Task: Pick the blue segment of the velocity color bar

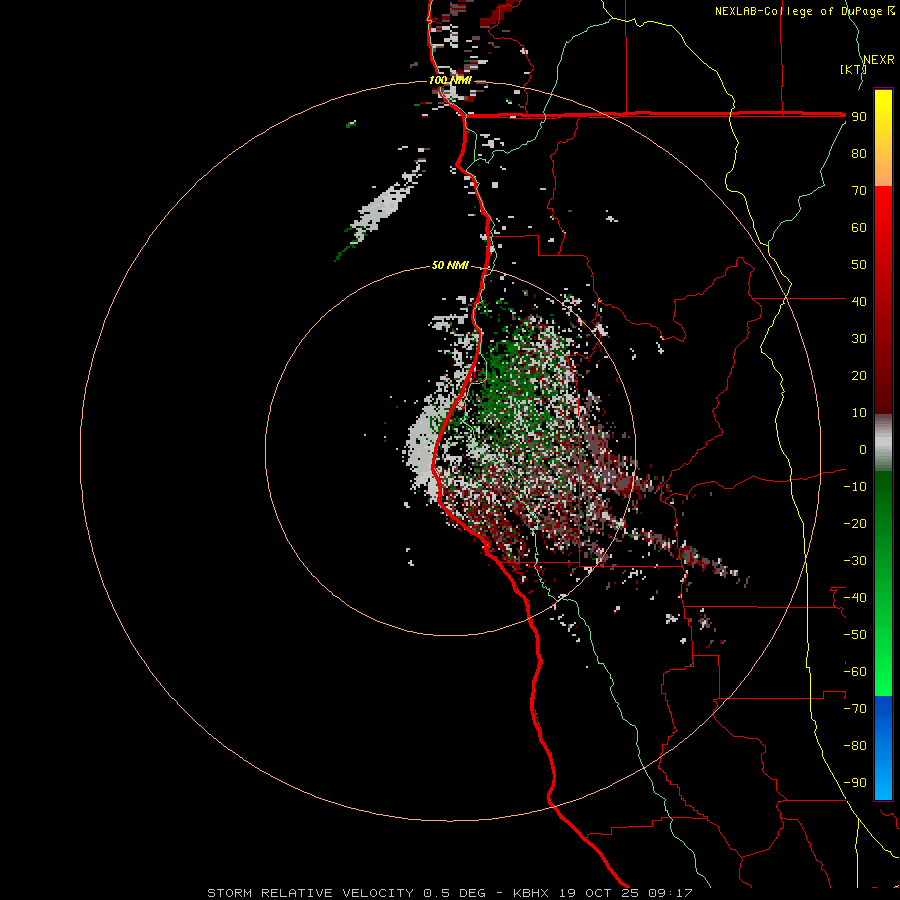Action: [x=883, y=748]
